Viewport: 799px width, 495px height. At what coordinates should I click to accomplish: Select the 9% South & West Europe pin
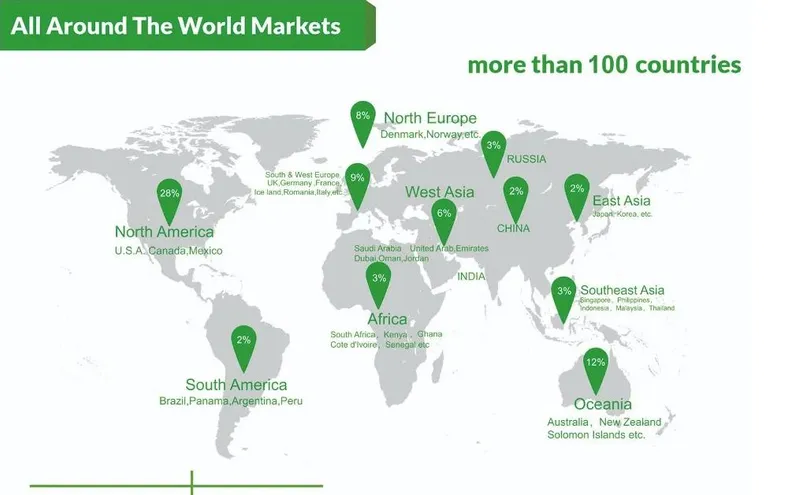pos(357,180)
